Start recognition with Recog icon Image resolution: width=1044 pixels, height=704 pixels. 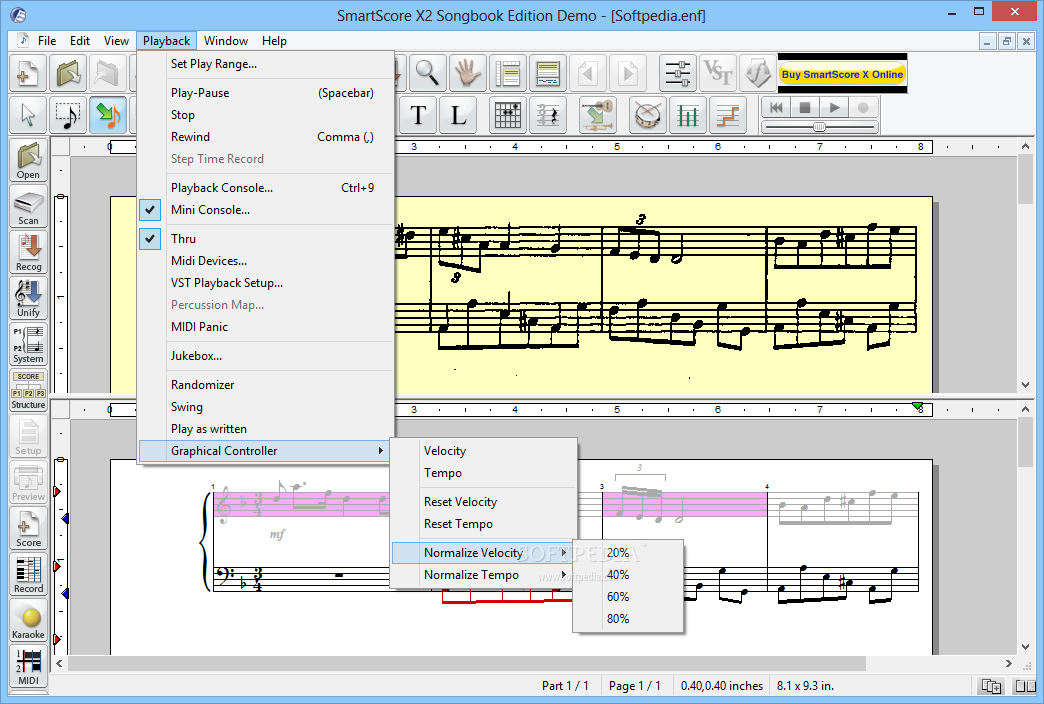[28, 252]
